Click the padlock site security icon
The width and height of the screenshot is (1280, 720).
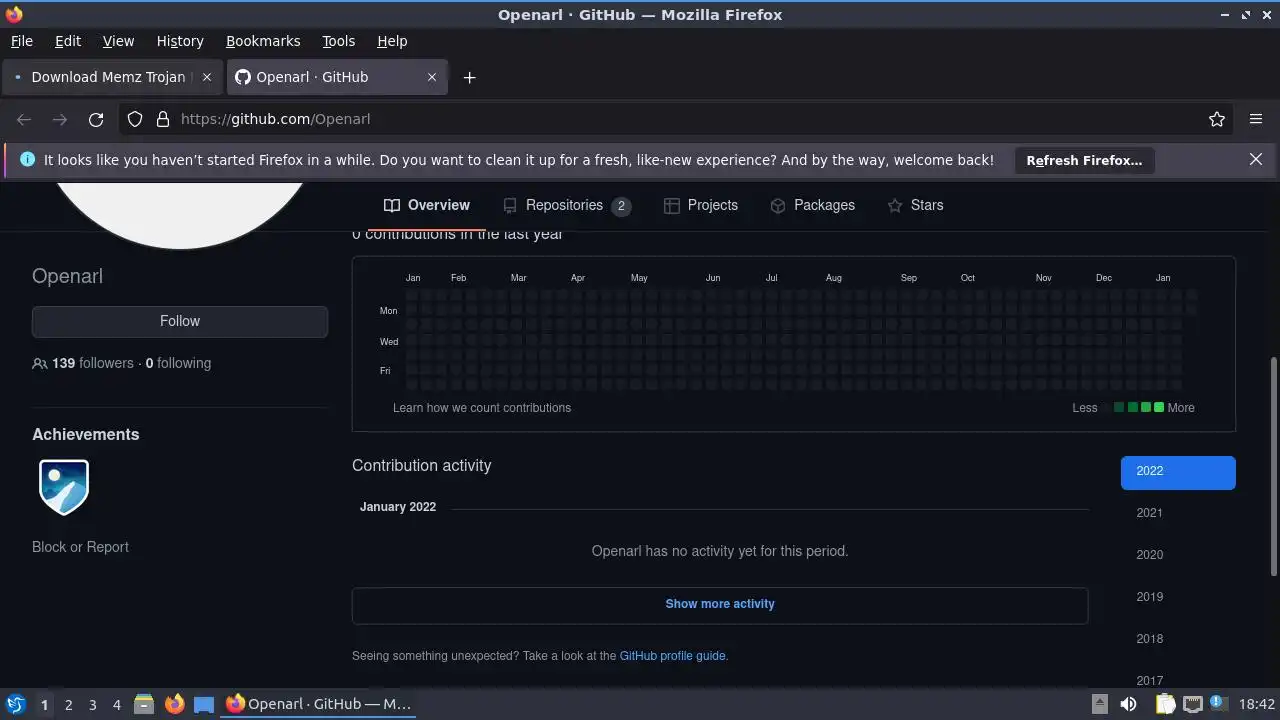click(x=163, y=119)
